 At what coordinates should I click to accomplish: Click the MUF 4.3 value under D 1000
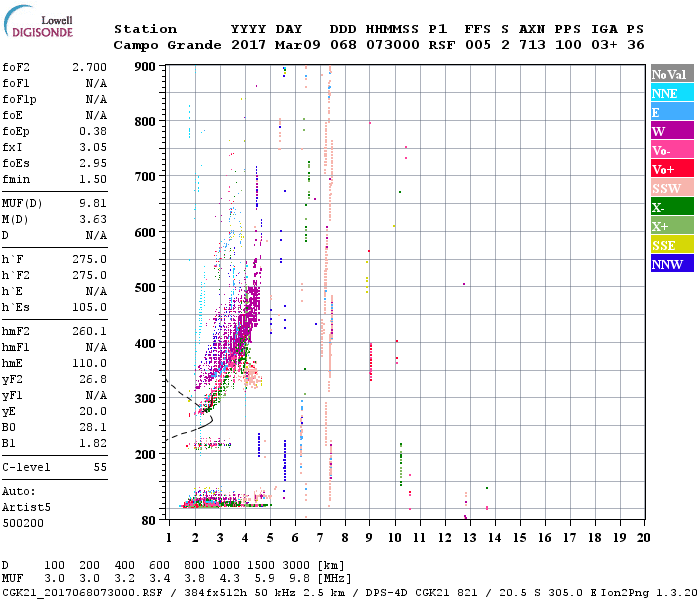coord(229,579)
